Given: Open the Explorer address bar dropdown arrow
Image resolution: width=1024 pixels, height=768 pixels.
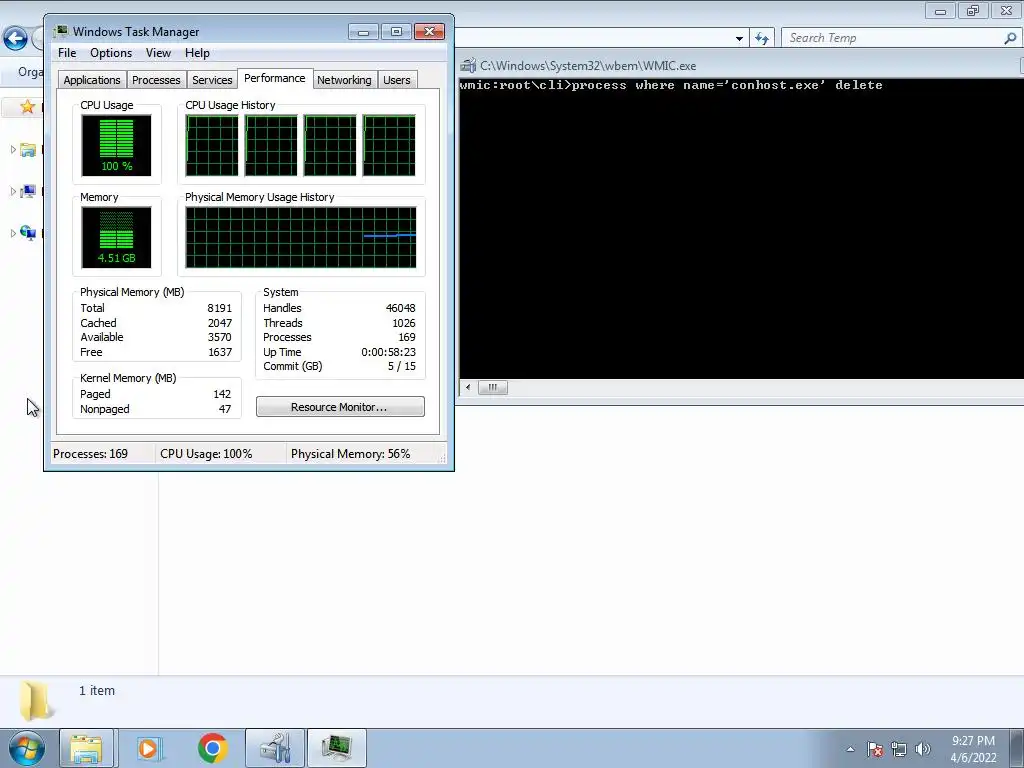Looking at the screenshot, I should click(739, 39).
